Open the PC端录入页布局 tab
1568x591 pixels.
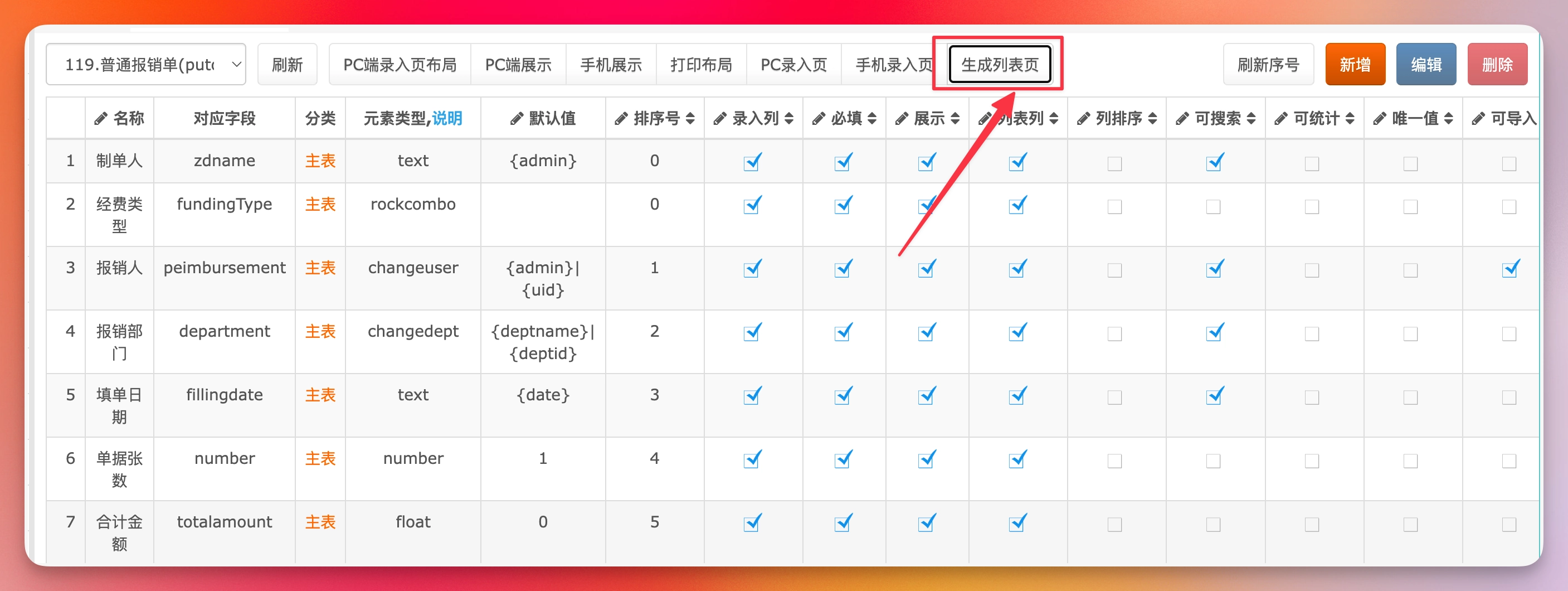coord(400,65)
